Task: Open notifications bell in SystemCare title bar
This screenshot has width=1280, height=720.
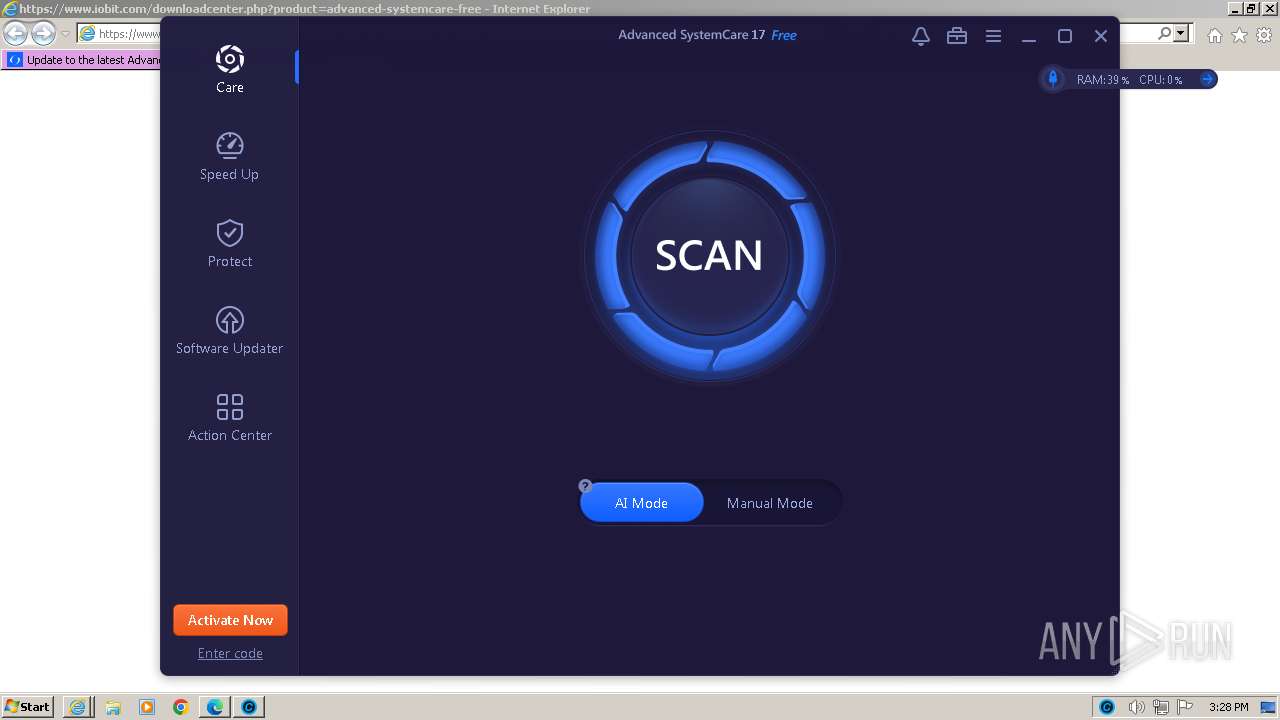Action: tap(921, 36)
